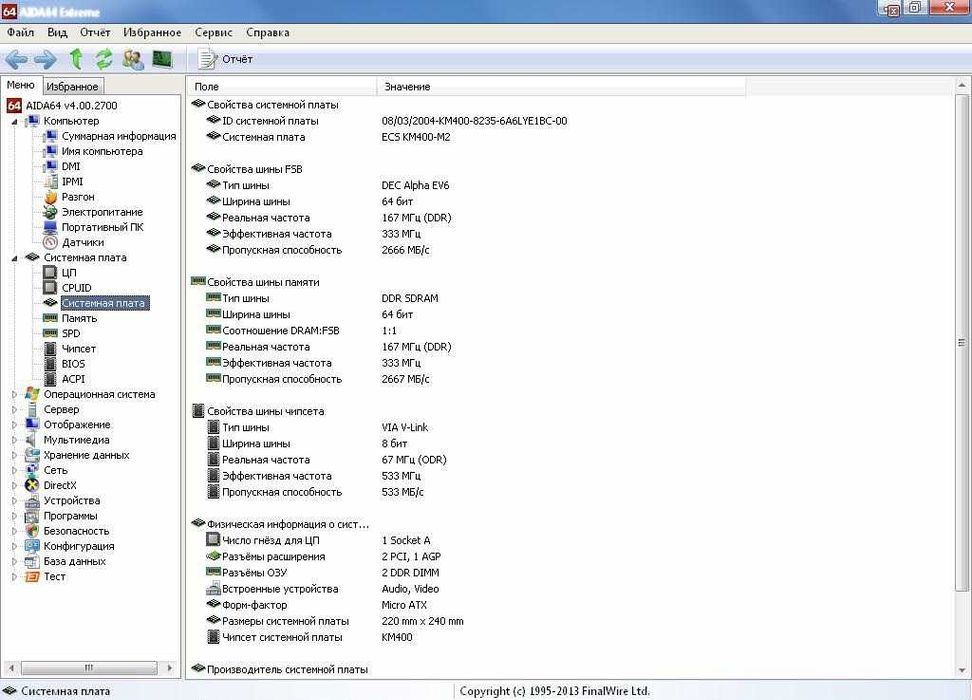
Task: Click the Производитель системной платы group header
Action: coord(280,670)
